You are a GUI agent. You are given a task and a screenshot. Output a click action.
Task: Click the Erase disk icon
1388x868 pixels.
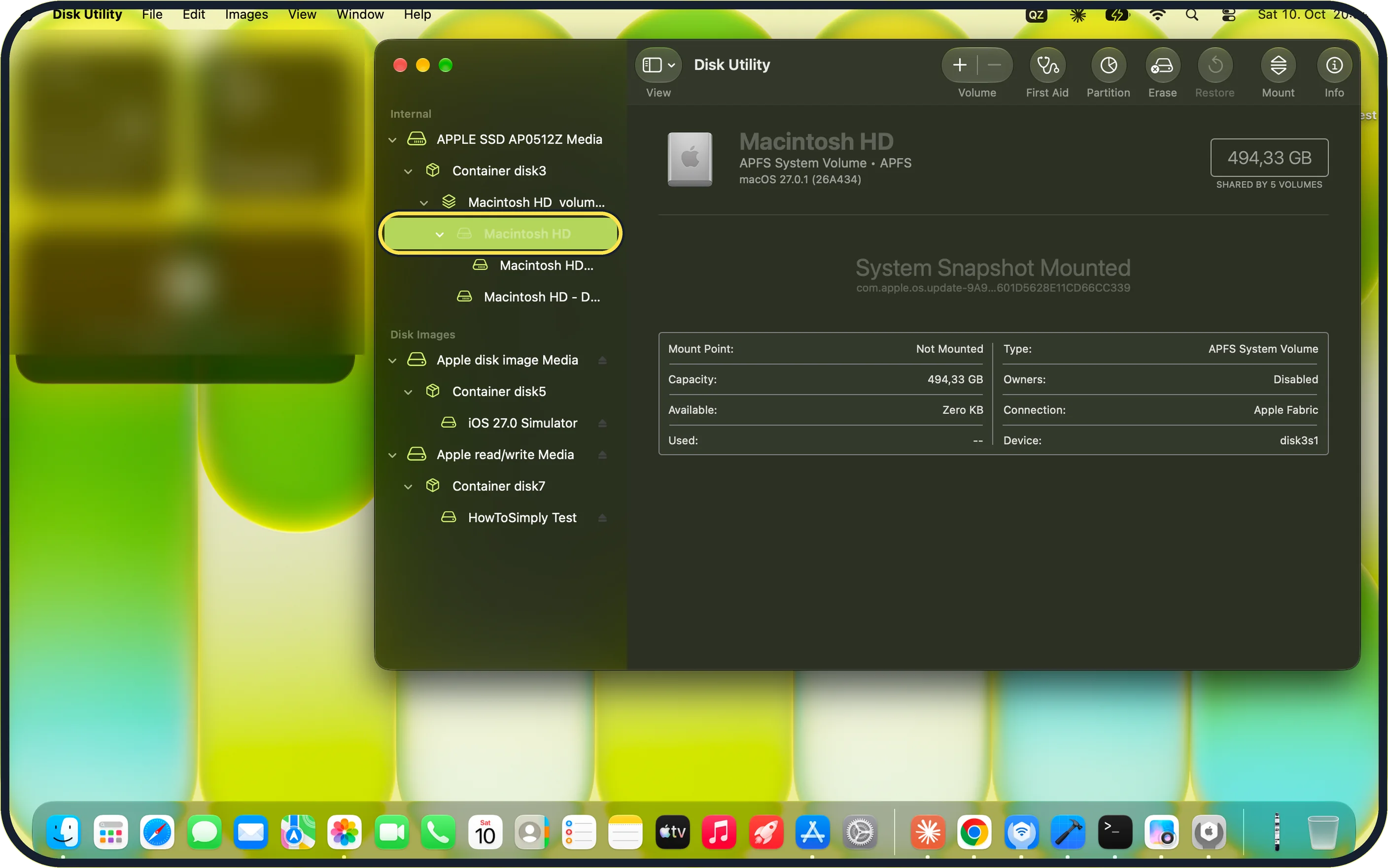(x=1162, y=66)
